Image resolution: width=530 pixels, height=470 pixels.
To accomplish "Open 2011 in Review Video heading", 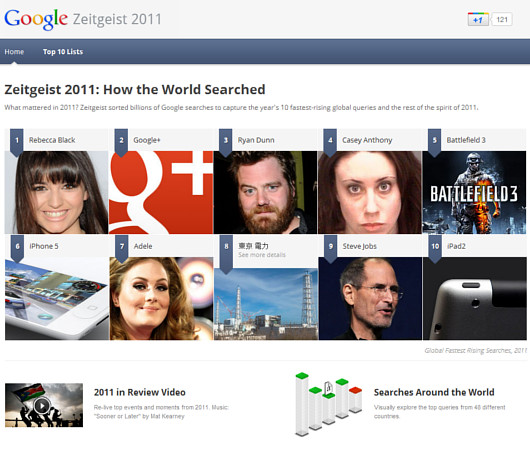I will click(140, 392).
